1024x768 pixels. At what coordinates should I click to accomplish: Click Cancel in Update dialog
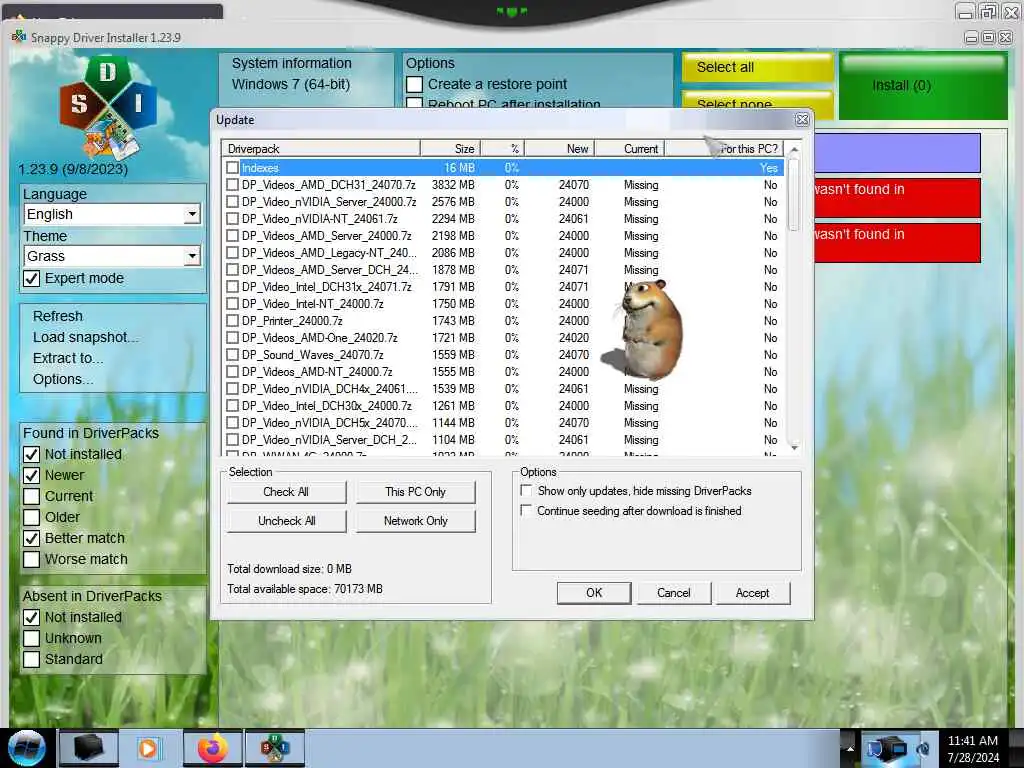click(673, 593)
